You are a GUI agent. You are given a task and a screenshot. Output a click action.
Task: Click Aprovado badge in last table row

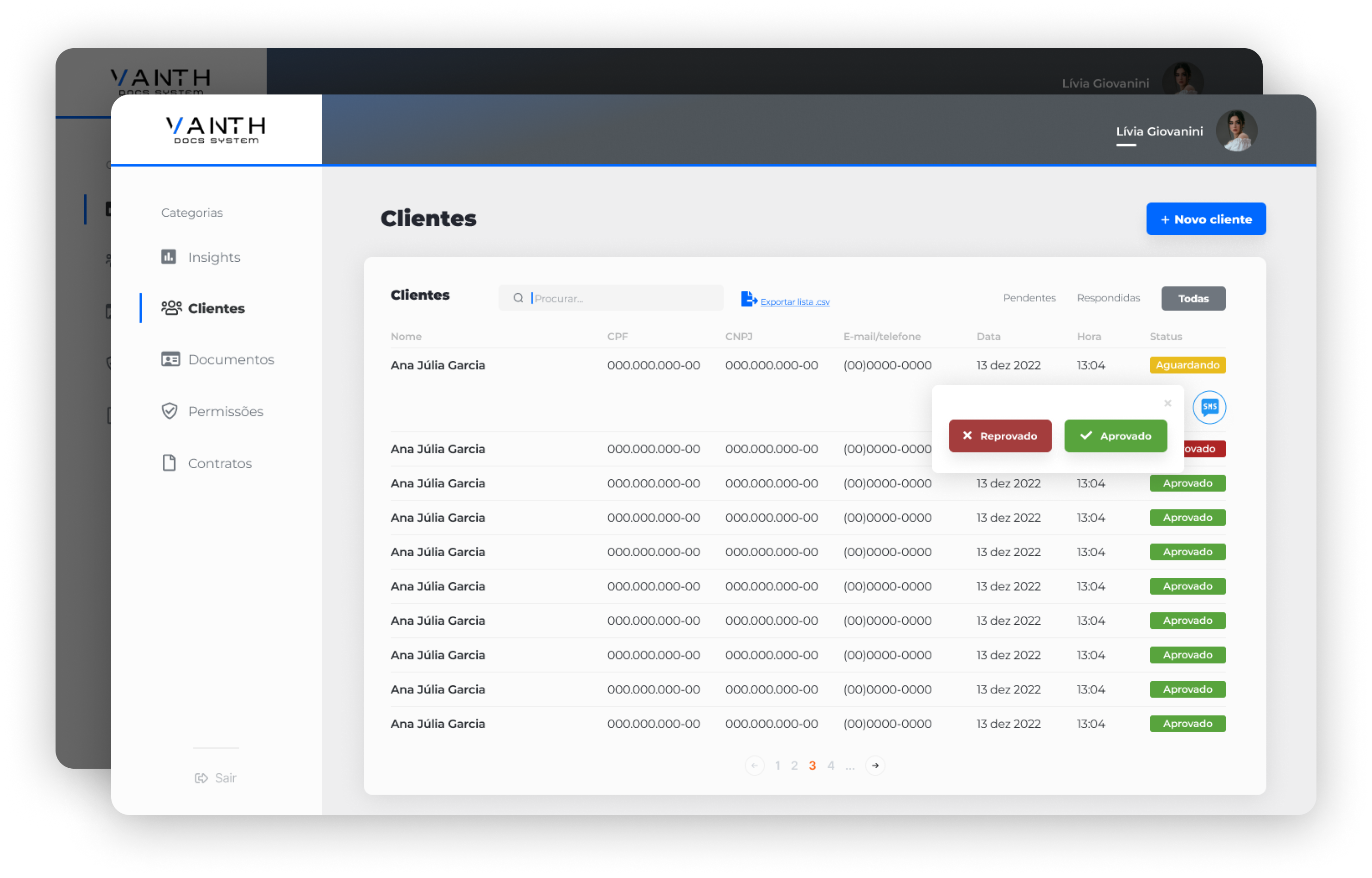pos(1187,723)
